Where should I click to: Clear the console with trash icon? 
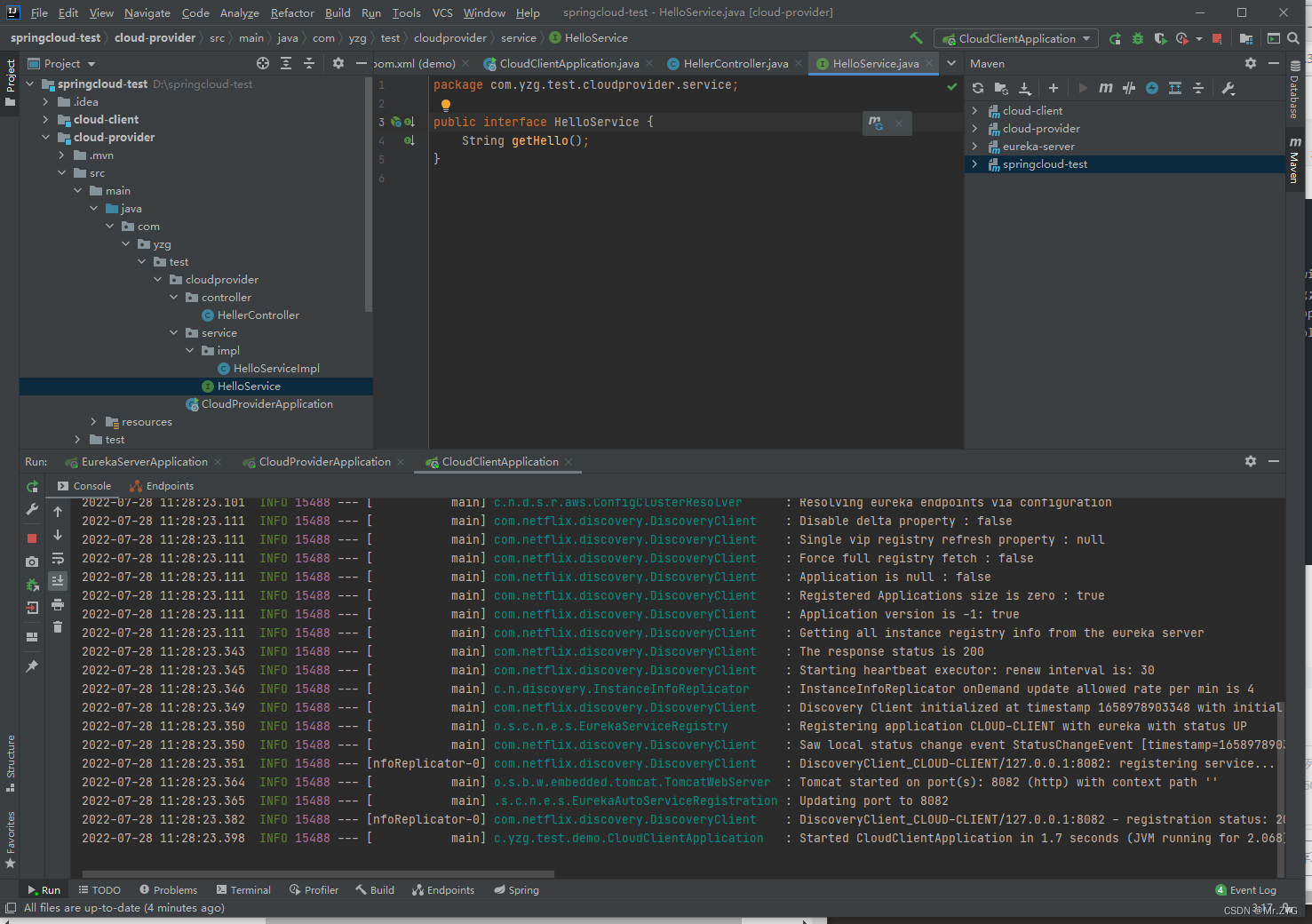click(58, 627)
